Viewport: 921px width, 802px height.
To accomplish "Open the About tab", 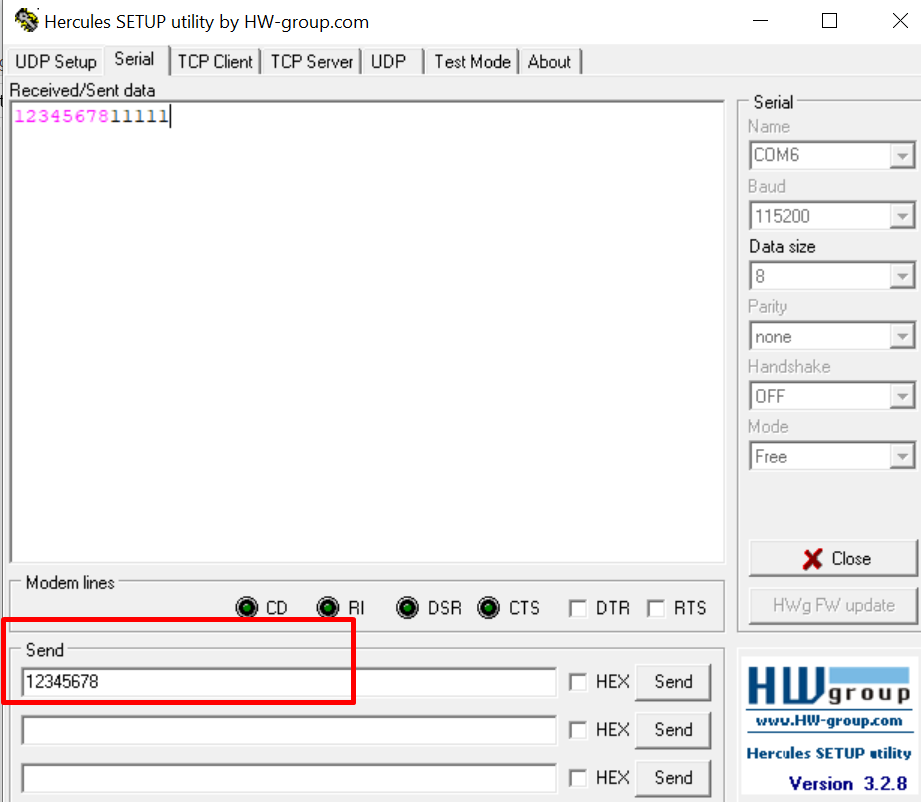I will pyautogui.click(x=550, y=61).
